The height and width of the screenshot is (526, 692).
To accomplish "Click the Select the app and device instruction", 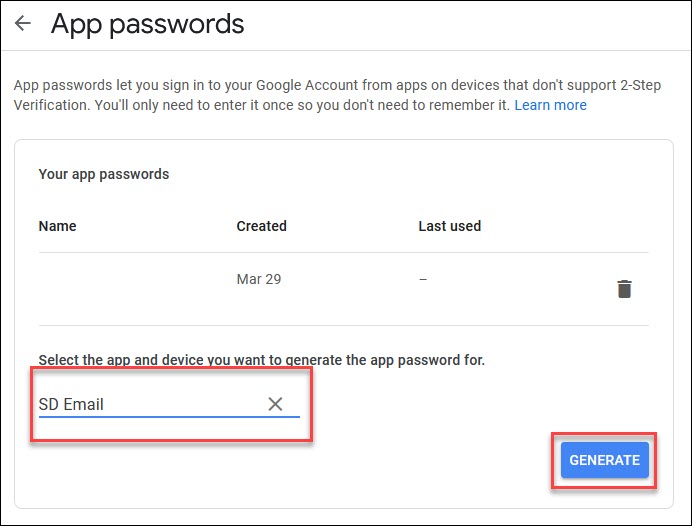I will (261, 360).
